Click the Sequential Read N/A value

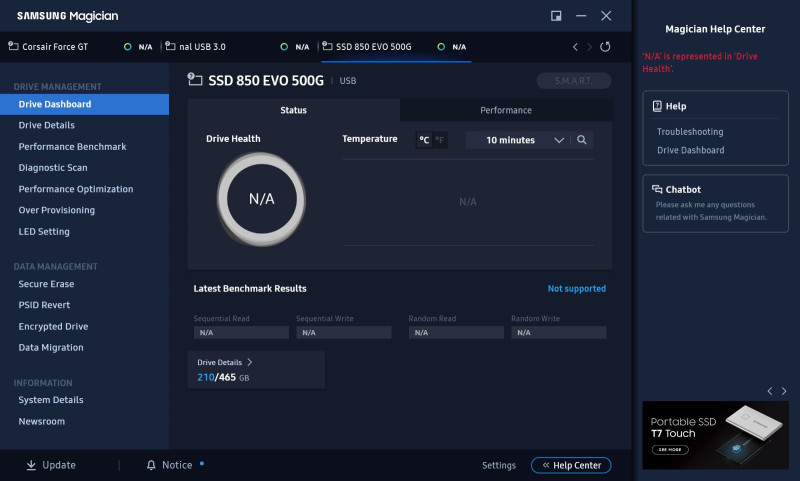(x=241, y=333)
